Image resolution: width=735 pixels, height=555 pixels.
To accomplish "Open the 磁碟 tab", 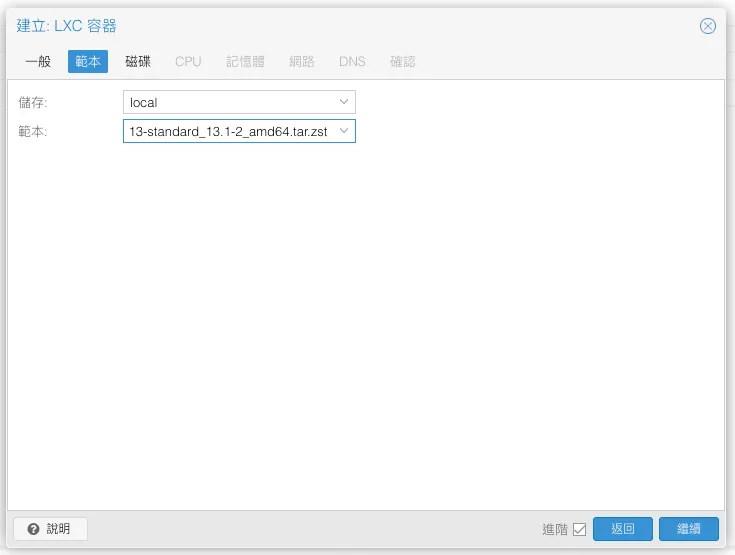I will tap(138, 61).
